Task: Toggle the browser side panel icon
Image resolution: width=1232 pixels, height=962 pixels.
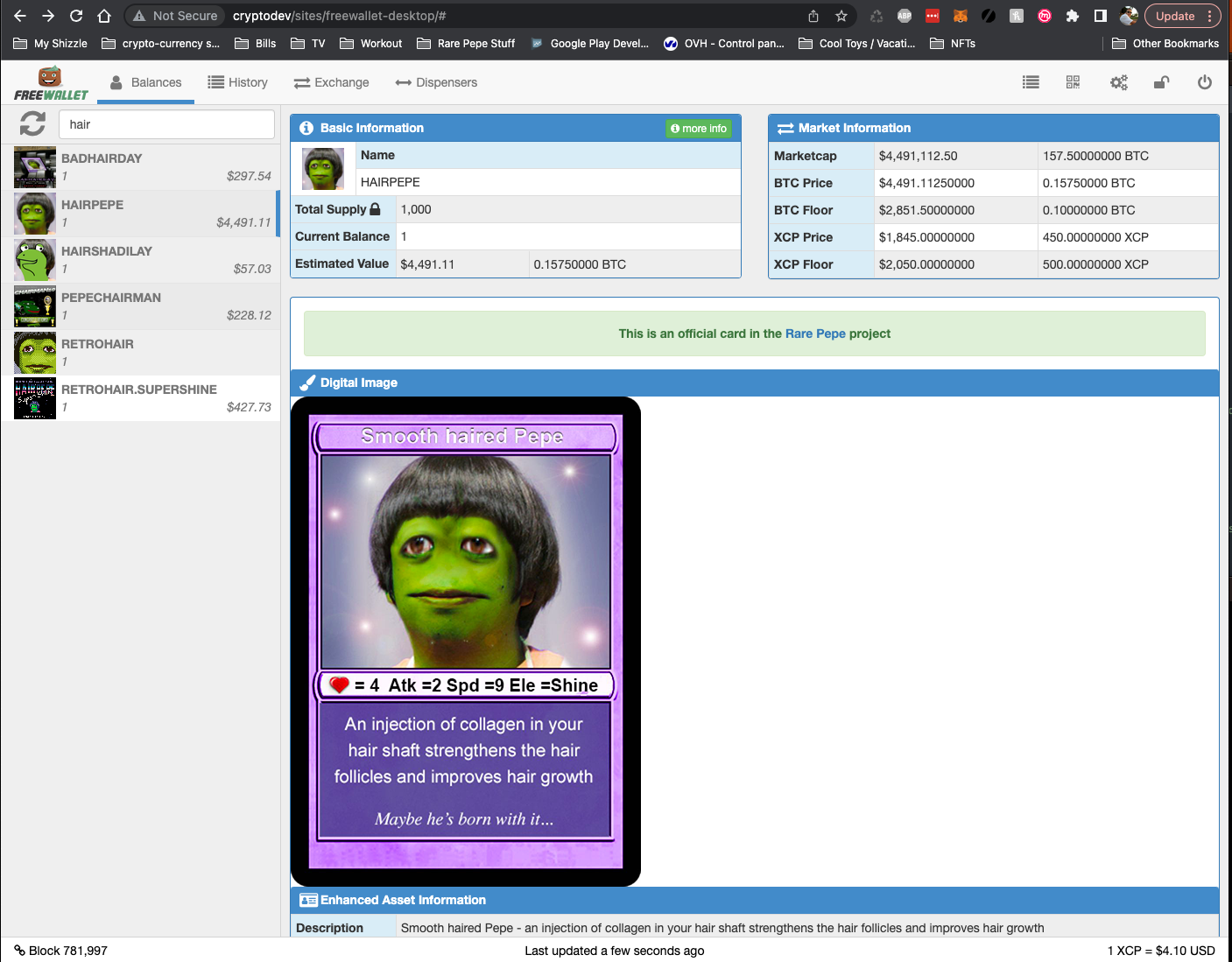Action: 1101,16
